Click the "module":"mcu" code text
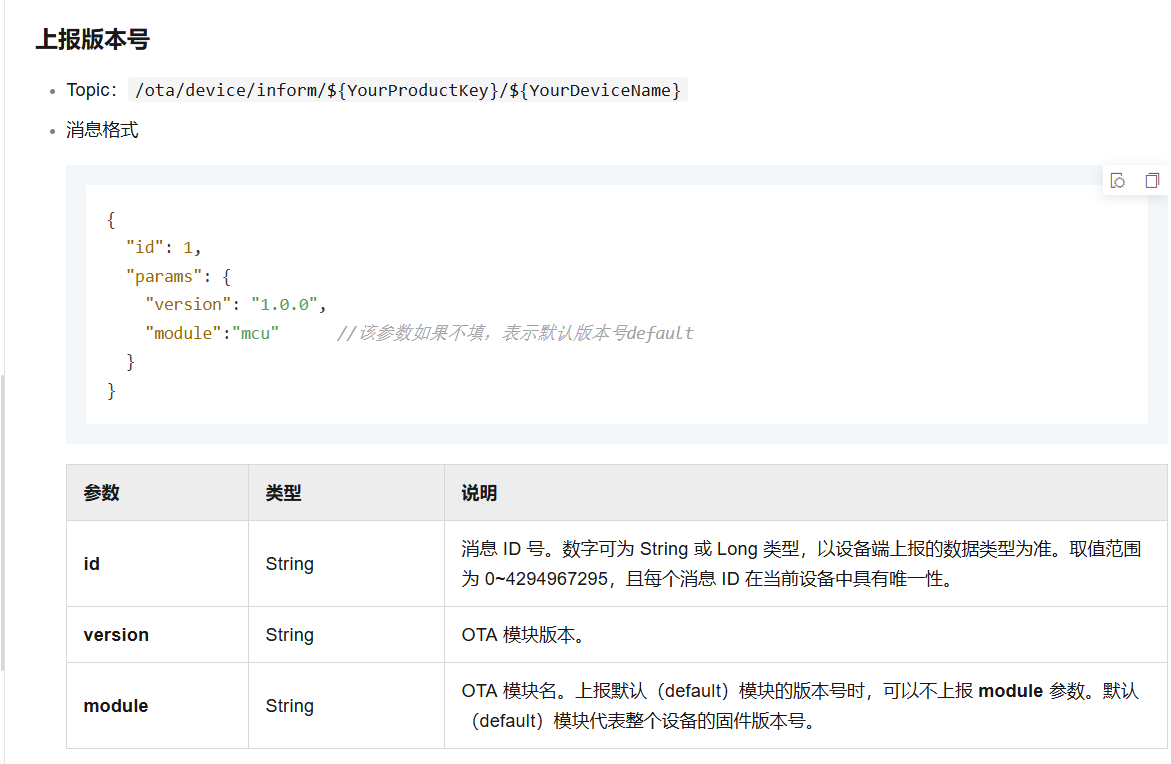The width and height of the screenshot is (1171, 764). [x=212, y=333]
